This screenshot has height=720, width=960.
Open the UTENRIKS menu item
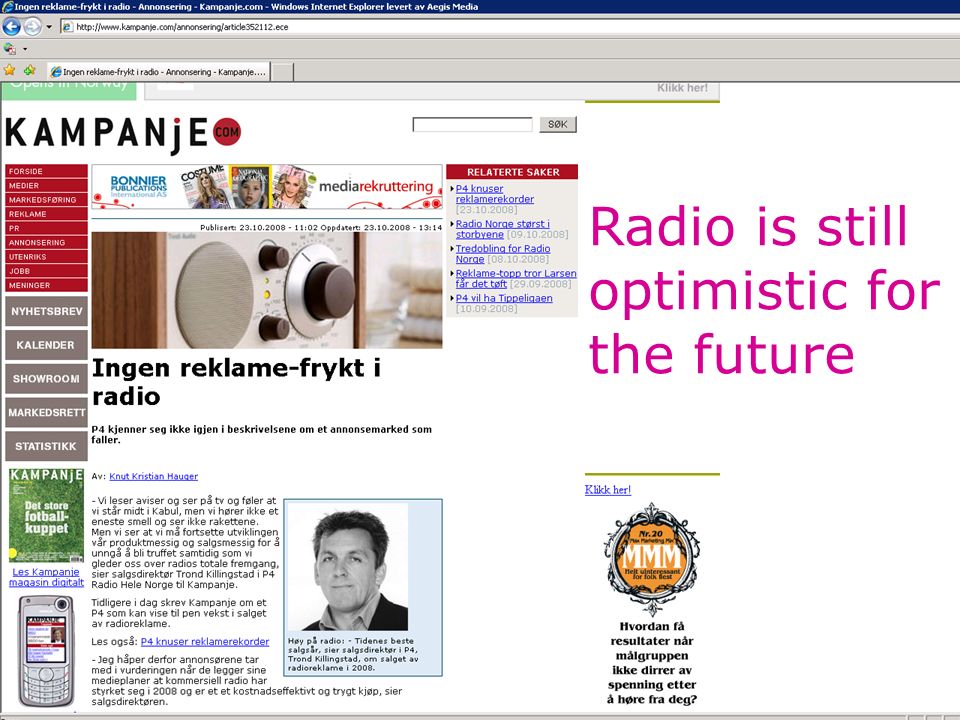[x=47, y=257]
